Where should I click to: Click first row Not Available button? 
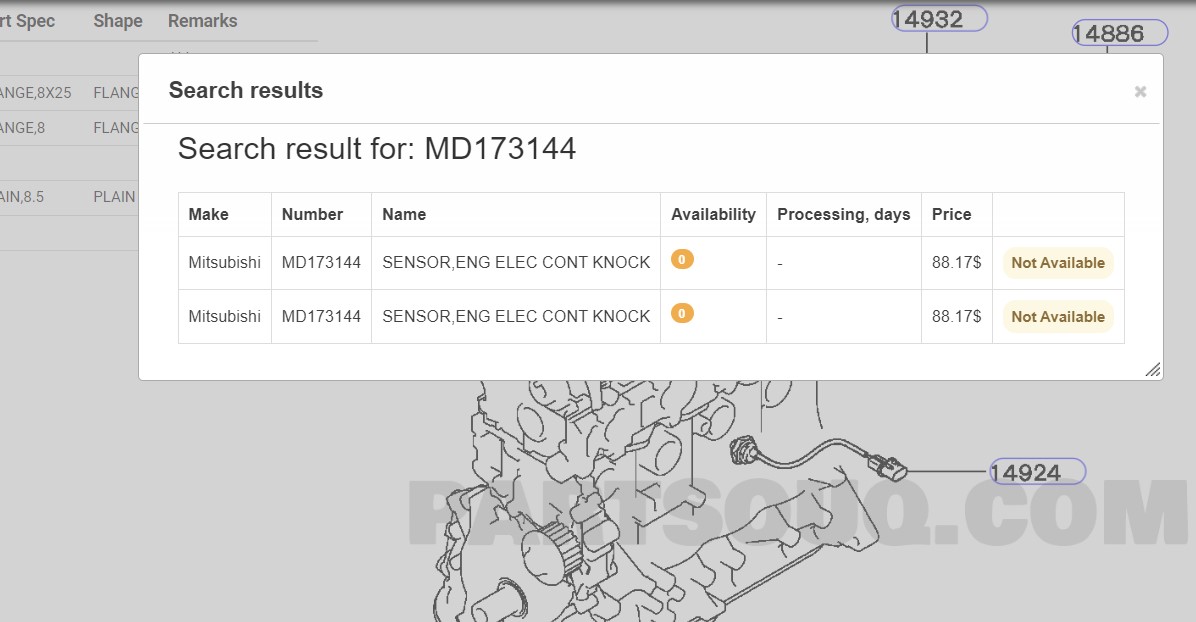(1058, 263)
